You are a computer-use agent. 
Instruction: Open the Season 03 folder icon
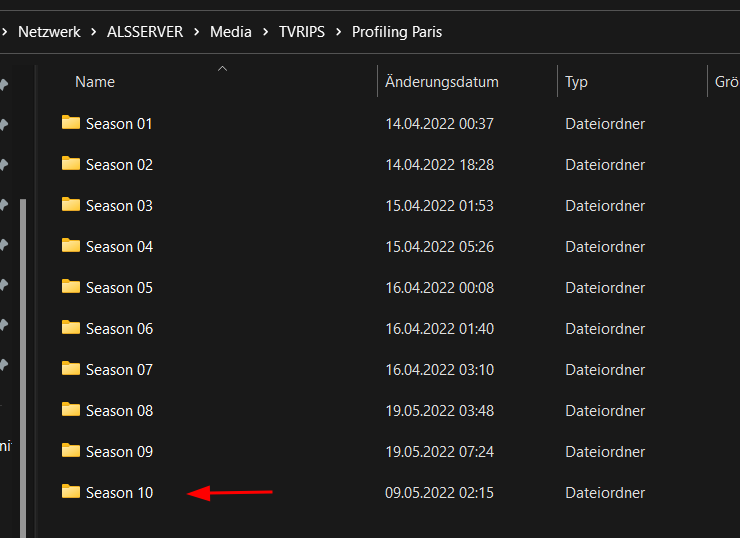[71, 205]
